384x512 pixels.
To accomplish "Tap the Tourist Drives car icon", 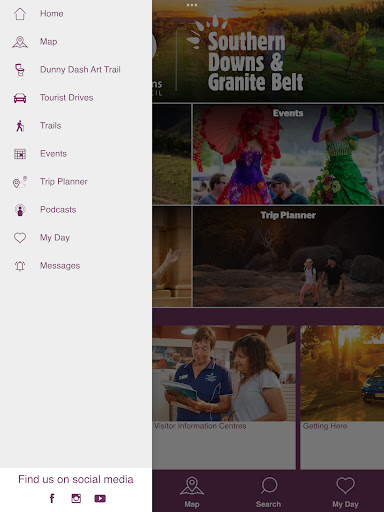I will pos(20,98).
